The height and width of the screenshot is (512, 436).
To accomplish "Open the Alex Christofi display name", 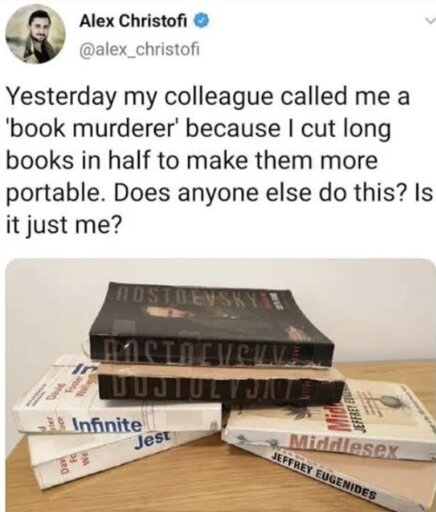I will [x=135, y=22].
